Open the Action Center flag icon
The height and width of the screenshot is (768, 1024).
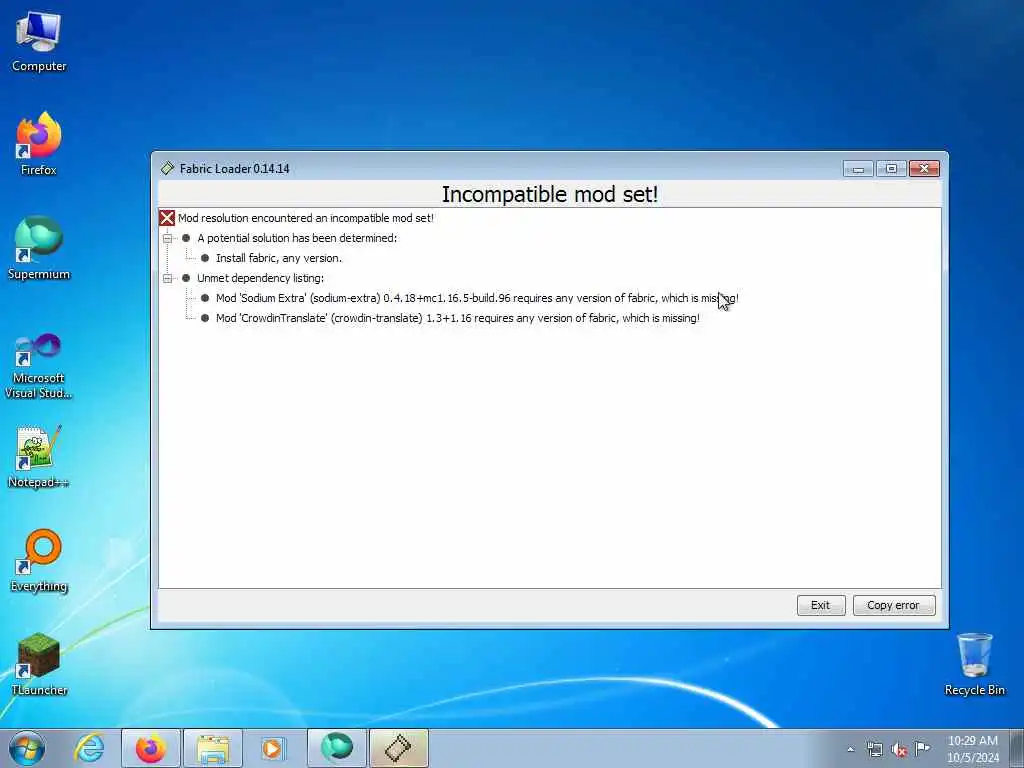pos(922,748)
